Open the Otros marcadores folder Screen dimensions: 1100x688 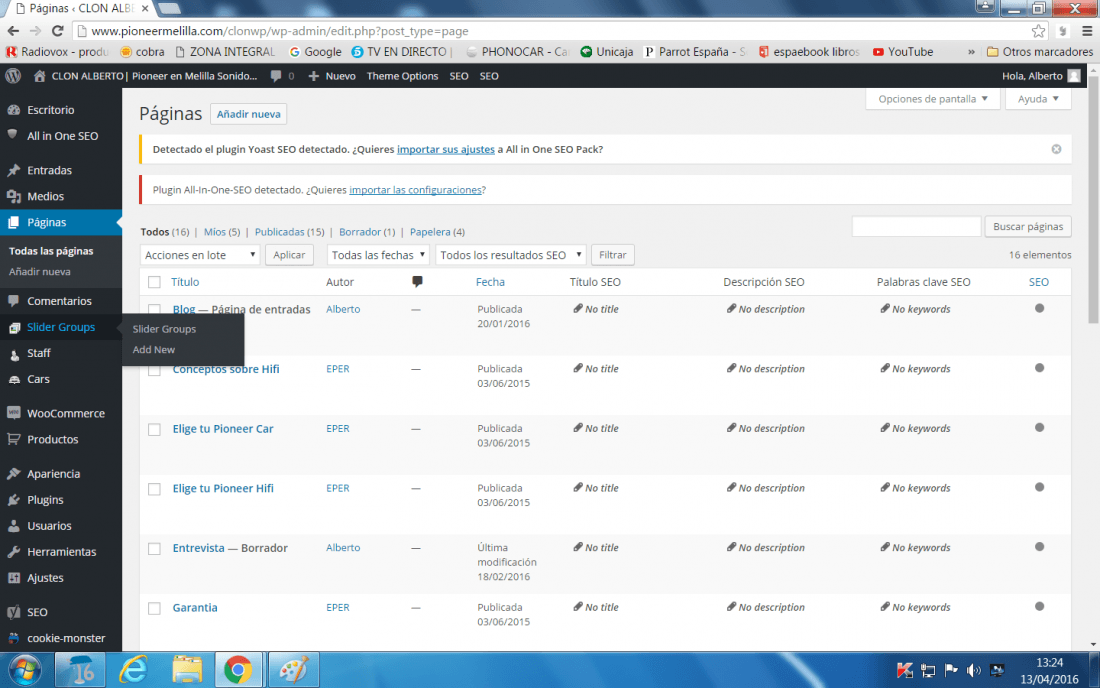coord(1040,52)
